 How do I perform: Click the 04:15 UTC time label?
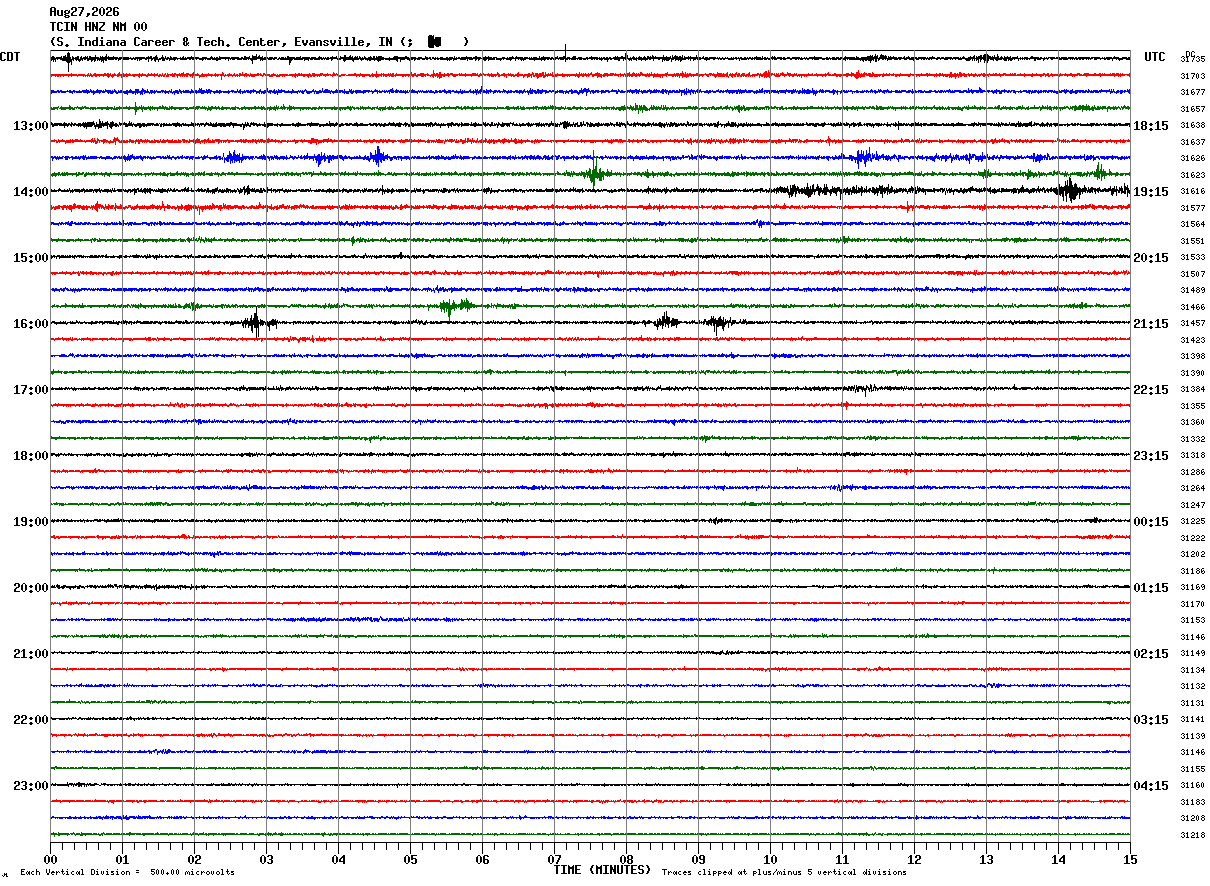point(1151,786)
